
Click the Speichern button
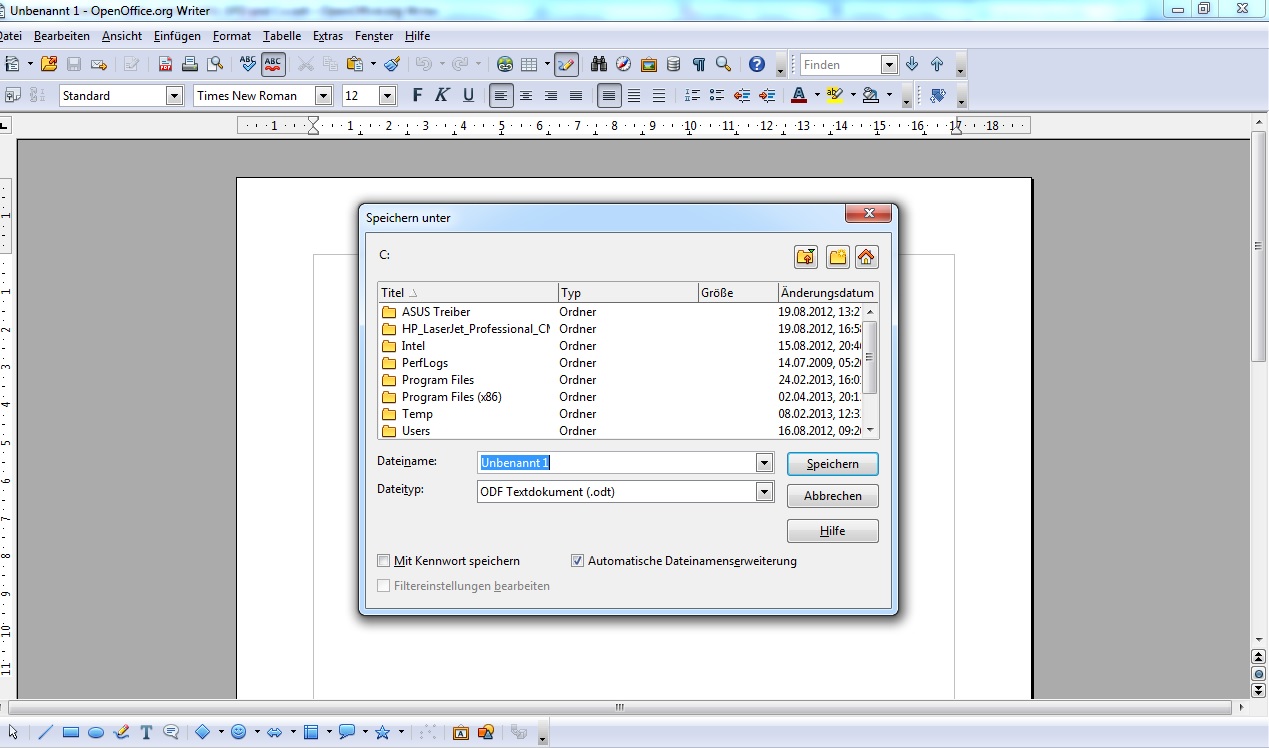click(832, 464)
